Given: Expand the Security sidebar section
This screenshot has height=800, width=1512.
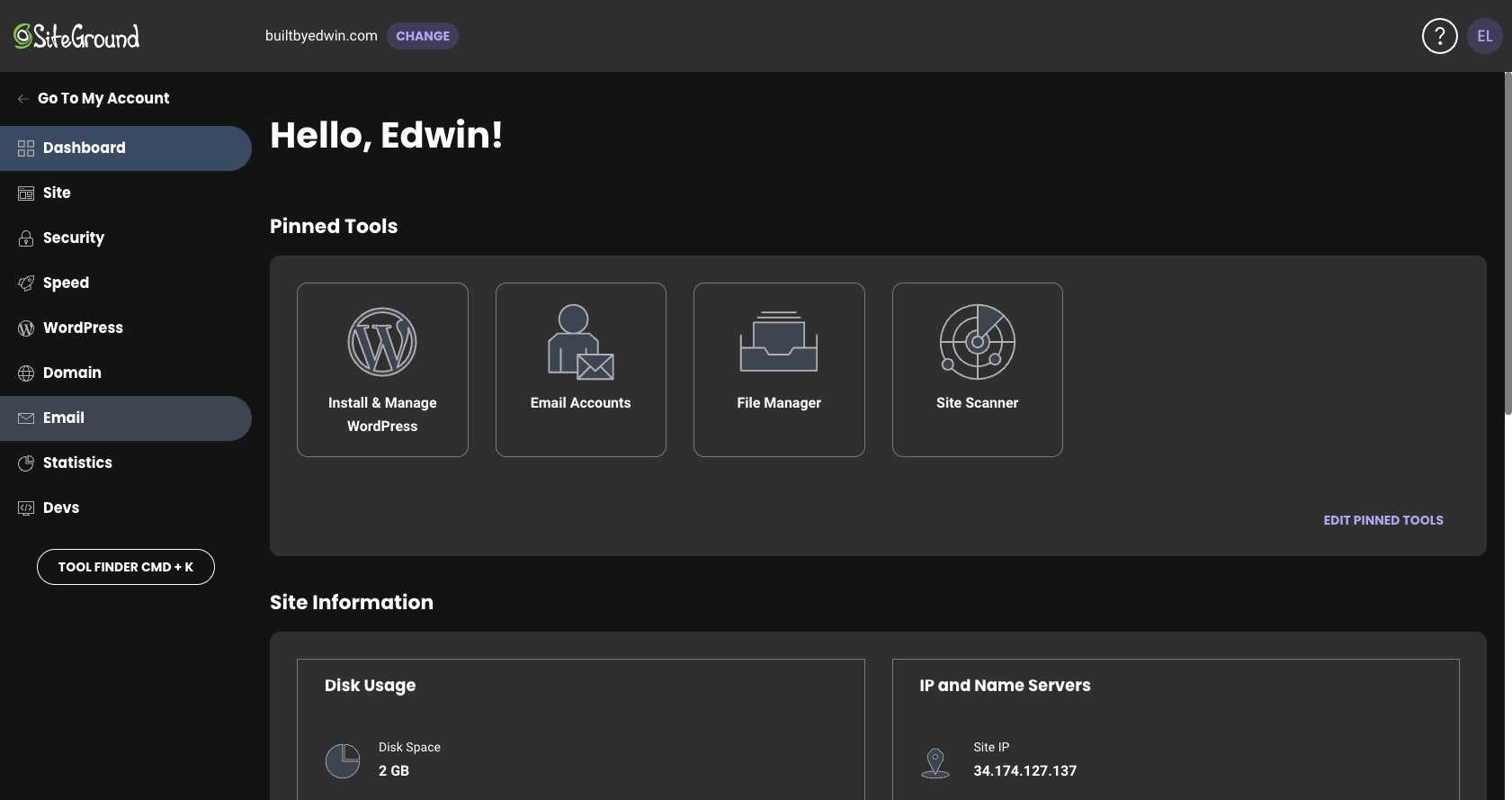Looking at the screenshot, I should (x=74, y=238).
